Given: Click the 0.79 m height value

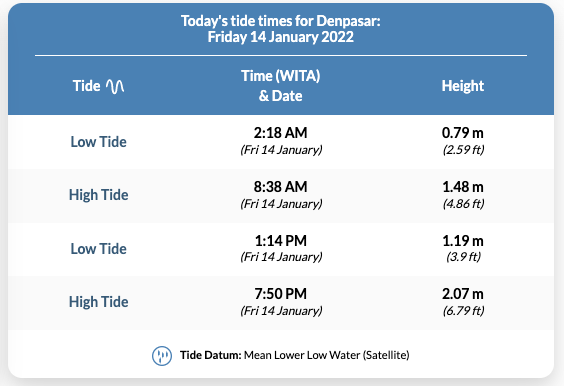Looking at the screenshot, I should tap(463, 133).
